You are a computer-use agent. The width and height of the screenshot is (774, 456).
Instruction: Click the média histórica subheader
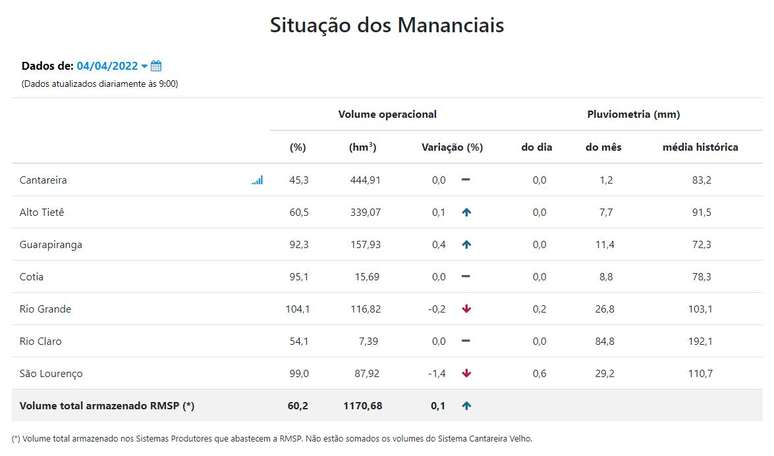(x=700, y=147)
